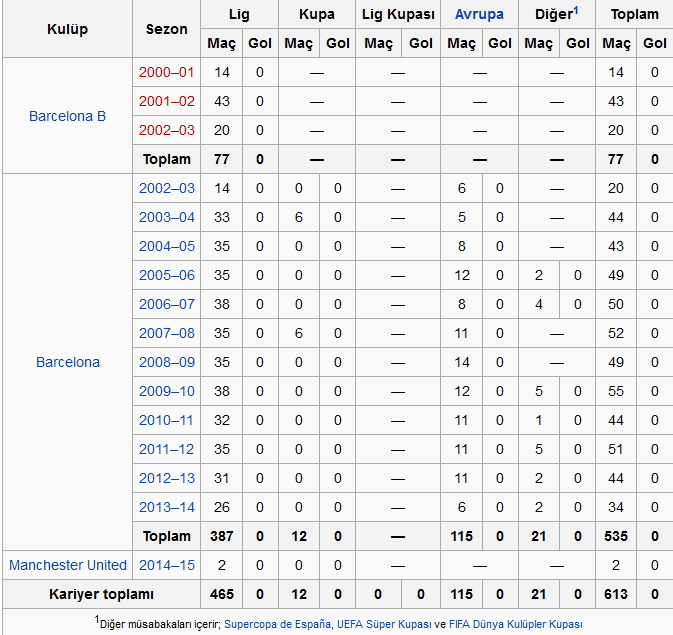This screenshot has width=673, height=635.
Task: Select the 55 total in the 2009–10 row
Action: click(616, 391)
